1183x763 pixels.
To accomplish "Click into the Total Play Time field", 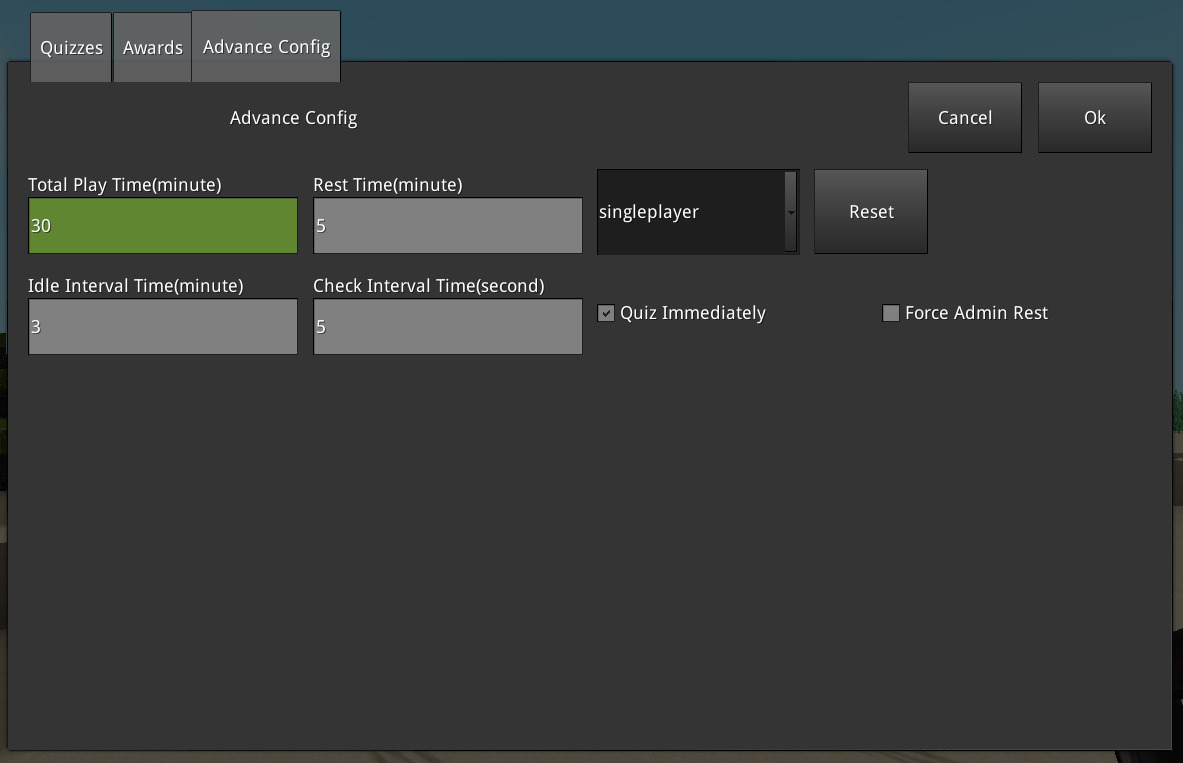I will tap(162, 226).
